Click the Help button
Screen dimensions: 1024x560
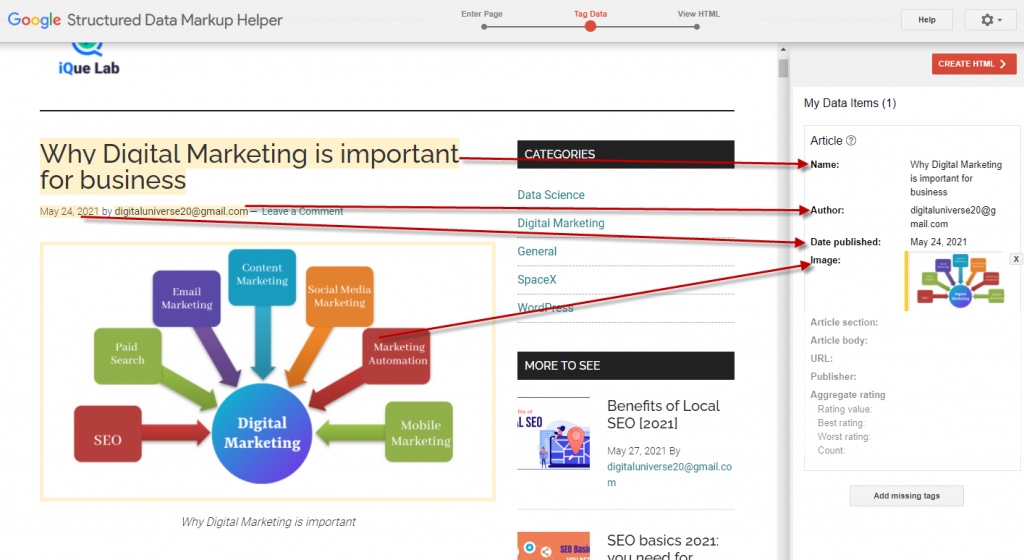coord(926,20)
